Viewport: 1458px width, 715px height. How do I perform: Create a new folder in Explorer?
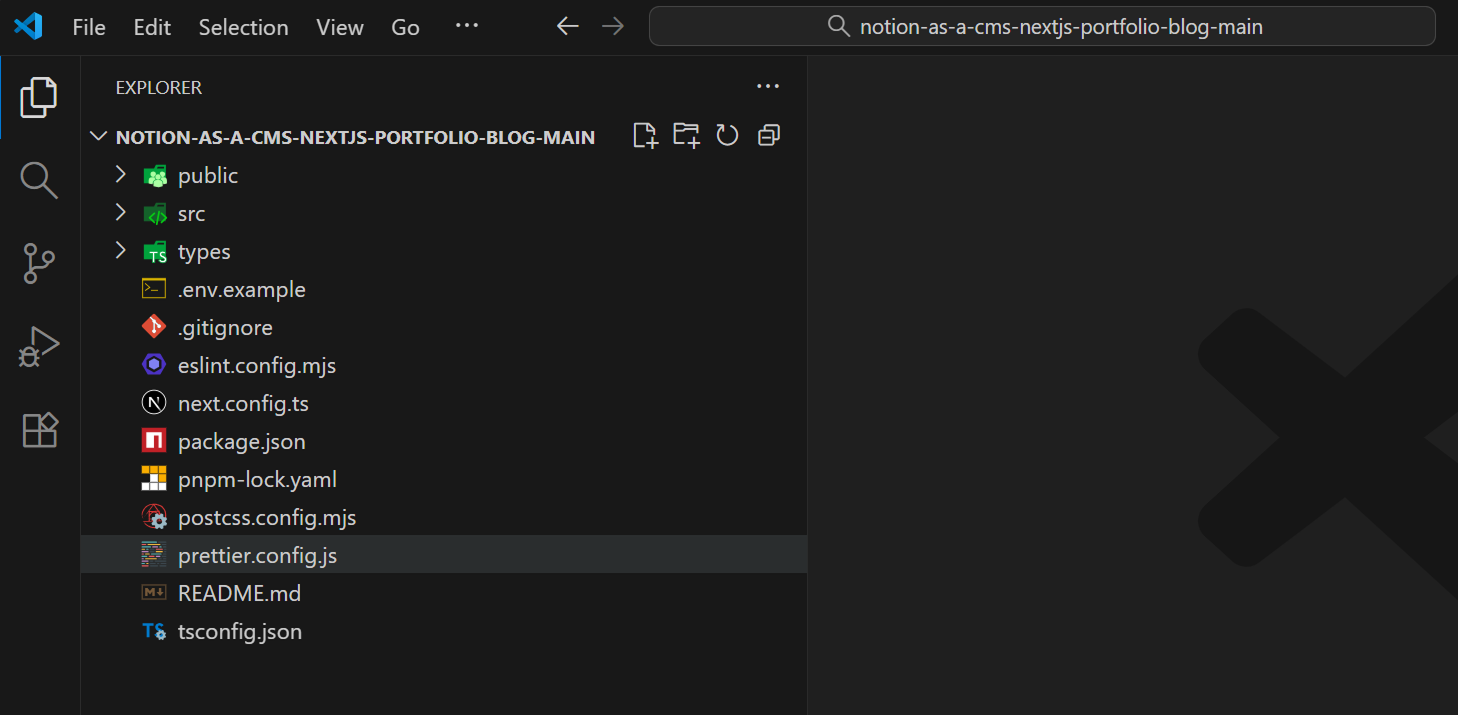point(686,135)
